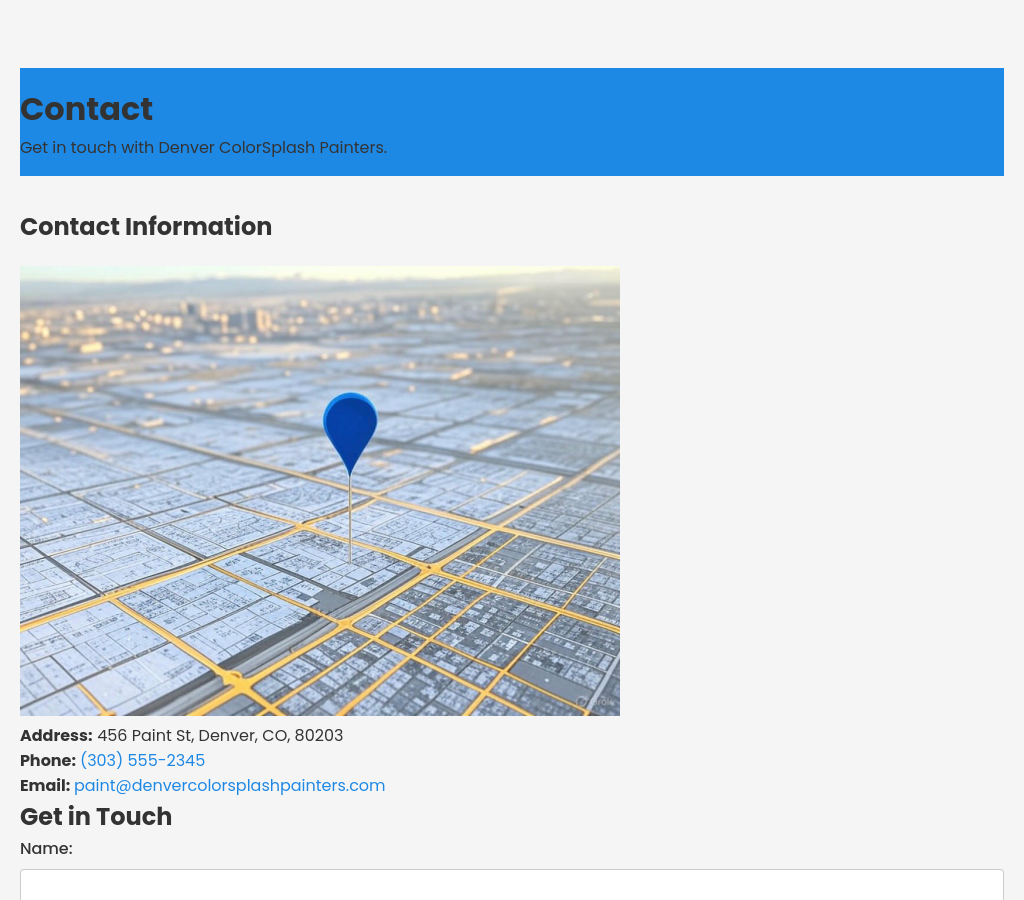Click the "456 Paint St, Denver" address text

[219, 736]
